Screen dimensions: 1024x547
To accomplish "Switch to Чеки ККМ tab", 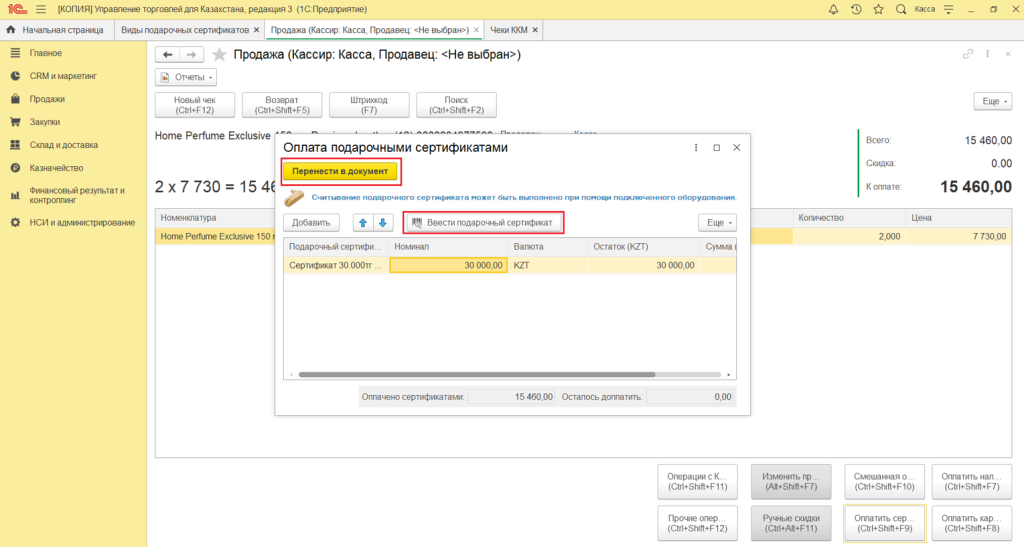I will point(509,30).
